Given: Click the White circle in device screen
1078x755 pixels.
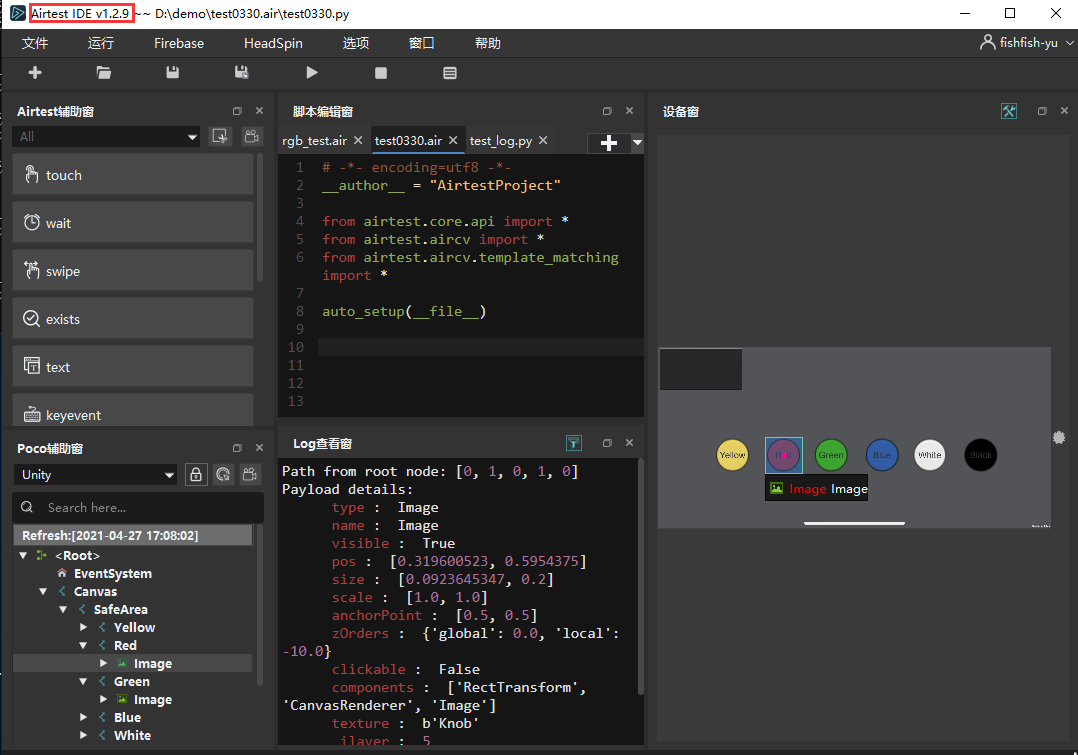Looking at the screenshot, I should click(930, 455).
